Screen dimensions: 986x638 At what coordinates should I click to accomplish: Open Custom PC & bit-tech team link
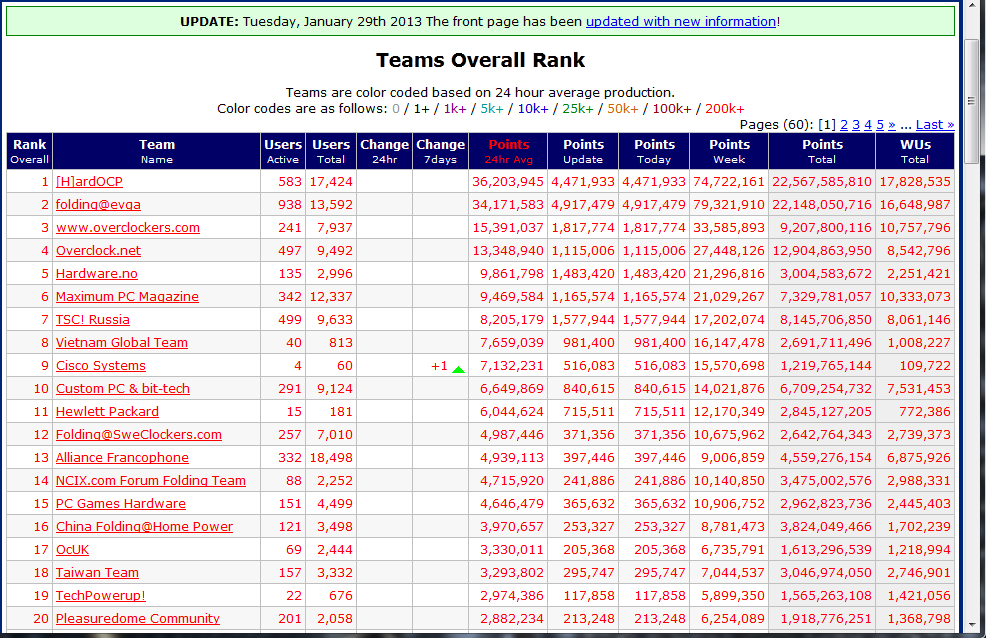click(123, 388)
